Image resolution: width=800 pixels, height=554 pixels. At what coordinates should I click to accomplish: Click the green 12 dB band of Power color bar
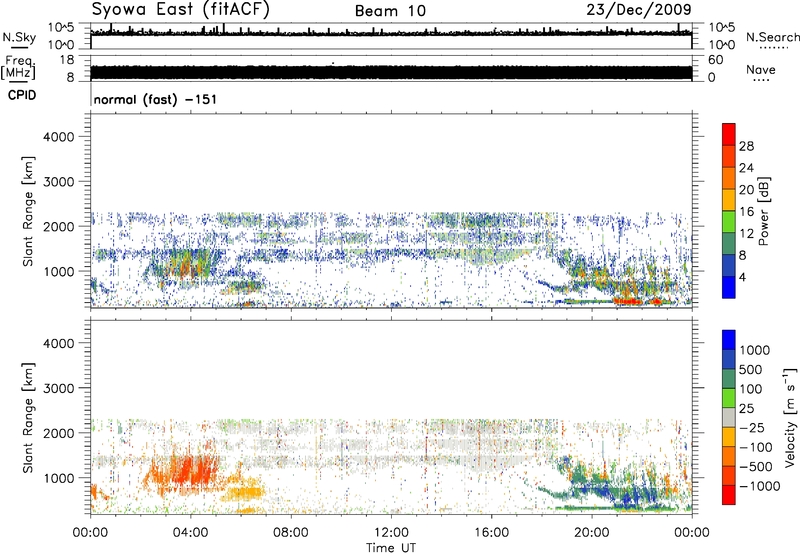click(729, 222)
